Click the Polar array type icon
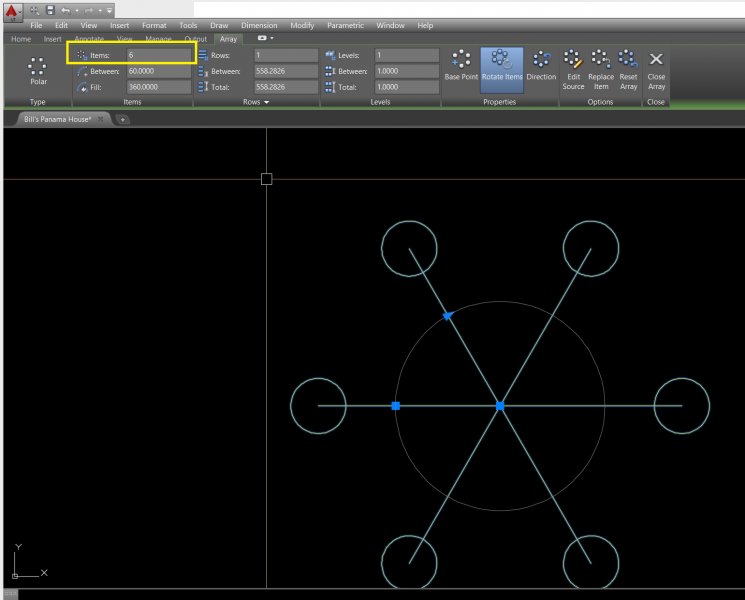This screenshot has height=600, width=745. (x=38, y=68)
